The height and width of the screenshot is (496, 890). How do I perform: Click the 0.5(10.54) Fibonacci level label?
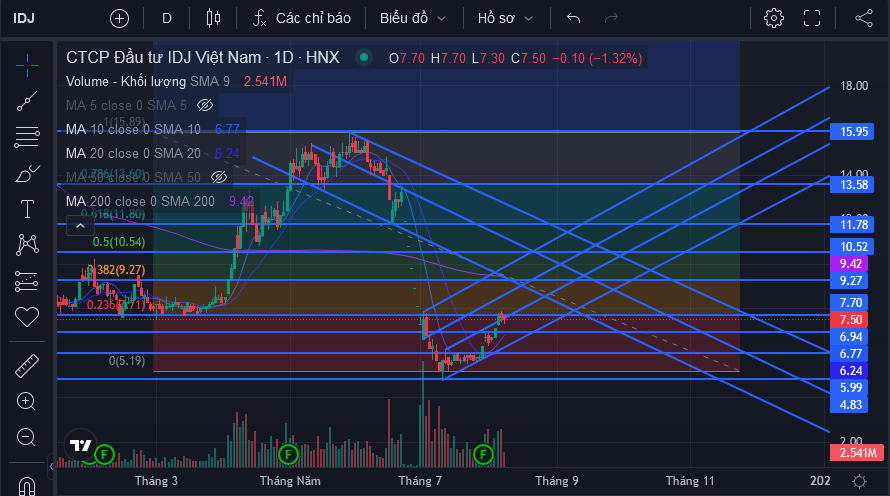tap(119, 242)
